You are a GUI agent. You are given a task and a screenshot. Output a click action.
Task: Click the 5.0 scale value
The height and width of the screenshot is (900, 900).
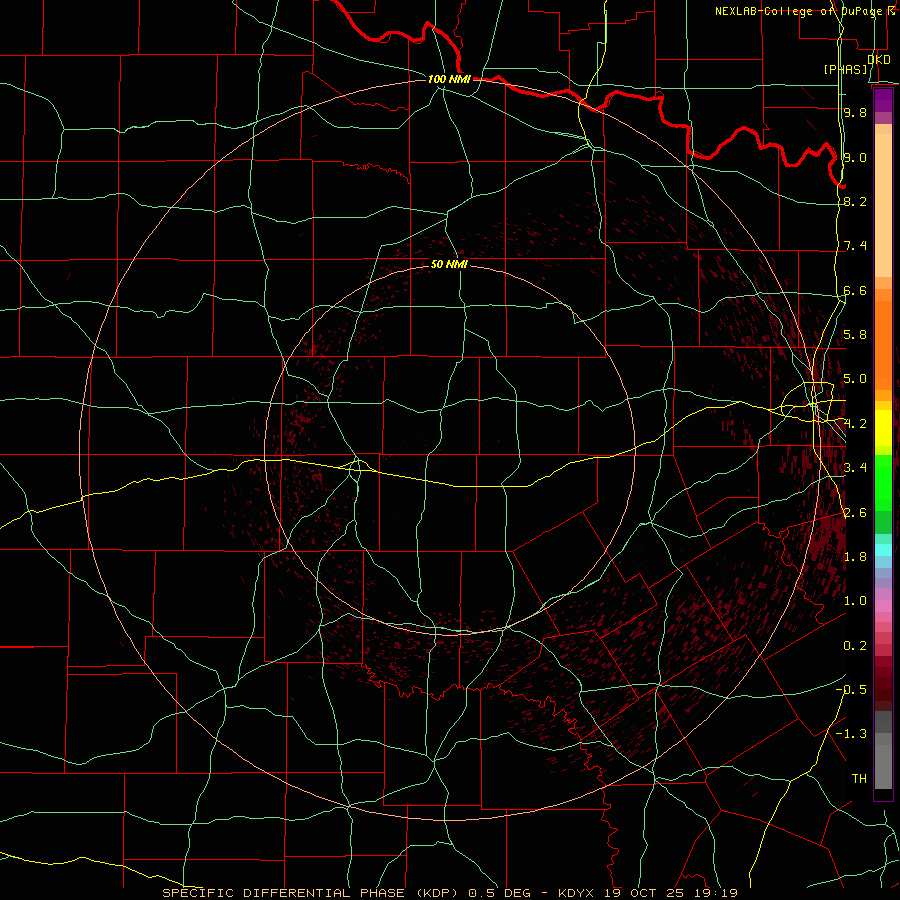coord(855,379)
